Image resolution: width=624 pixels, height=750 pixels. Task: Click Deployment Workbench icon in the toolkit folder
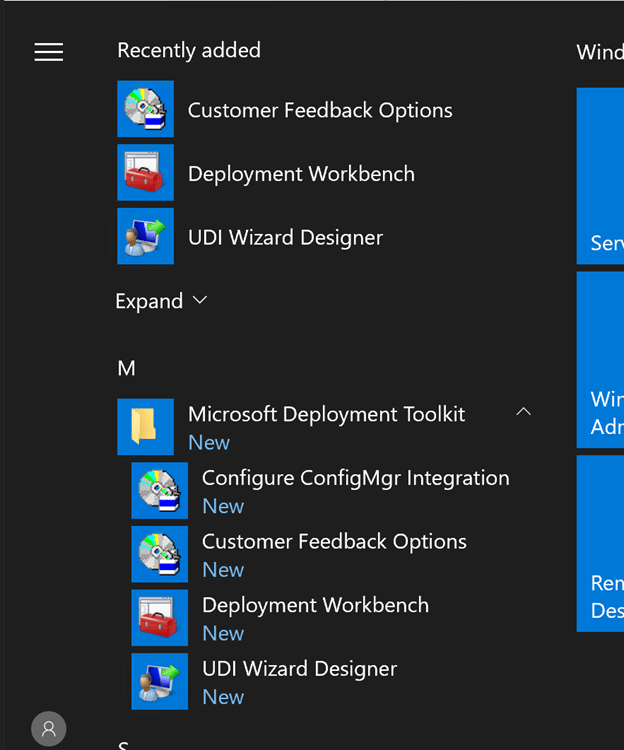pos(160,618)
